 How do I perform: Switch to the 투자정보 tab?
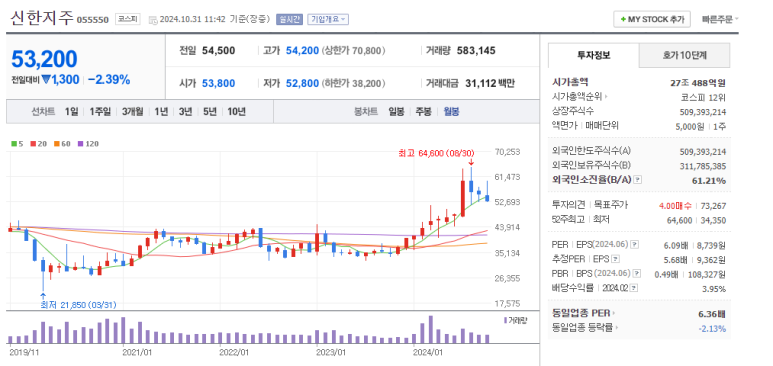pos(594,55)
